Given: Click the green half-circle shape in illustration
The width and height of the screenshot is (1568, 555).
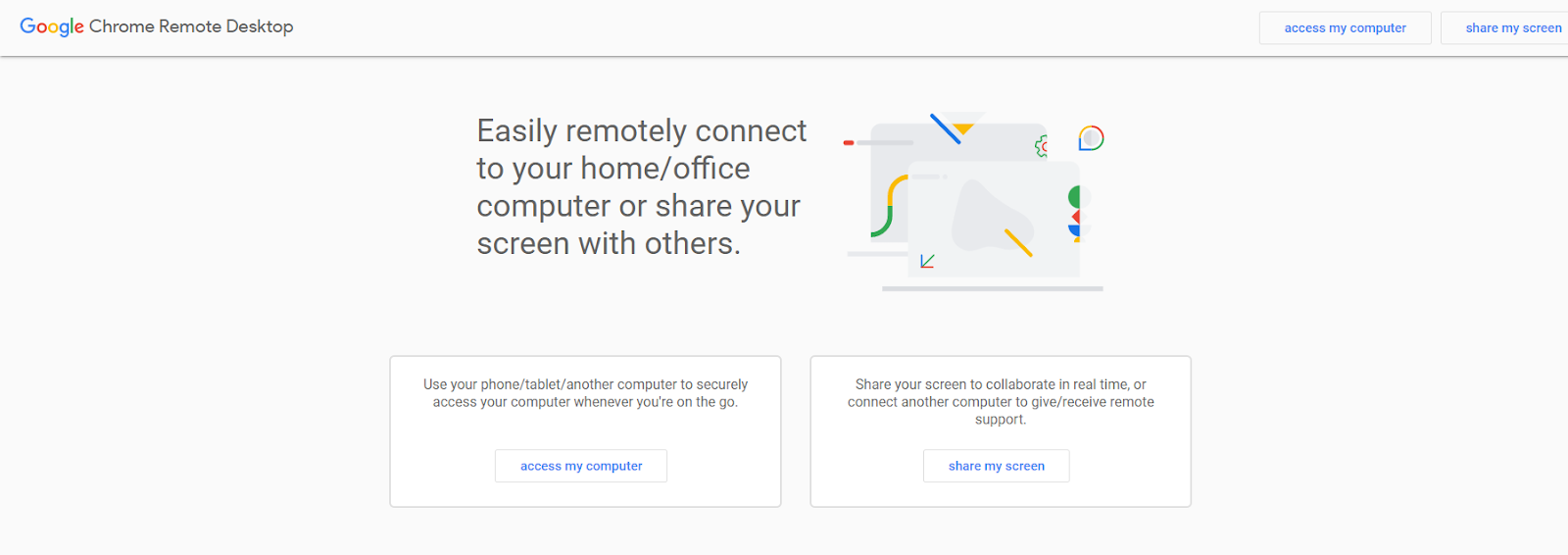Looking at the screenshot, I should (1074, 196).
